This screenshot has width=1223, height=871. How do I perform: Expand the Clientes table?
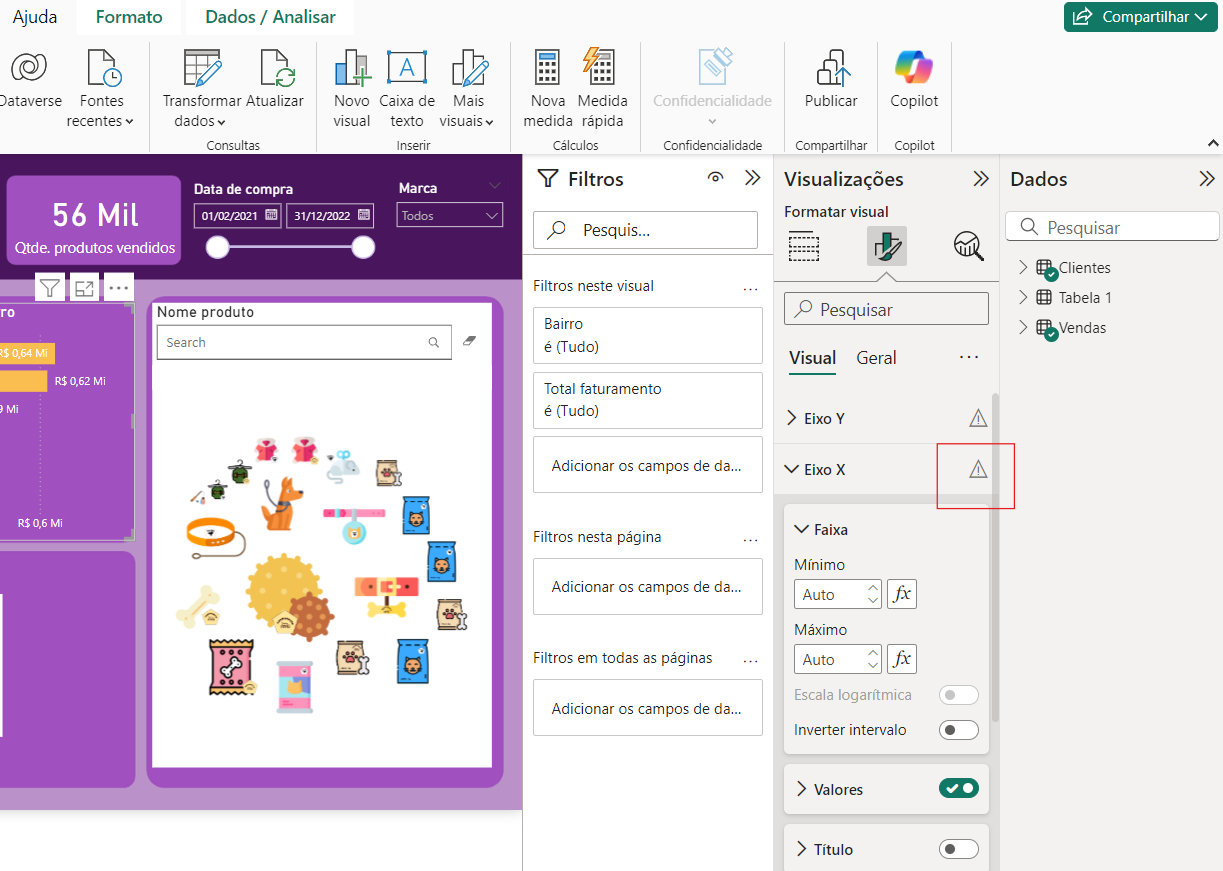pyautogui.click(x=1023, y=267)
